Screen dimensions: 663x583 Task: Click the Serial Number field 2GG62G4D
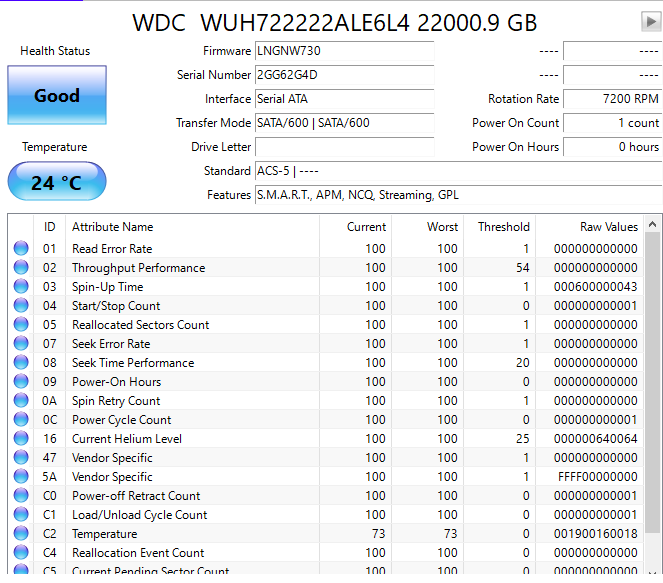[344, 75]
